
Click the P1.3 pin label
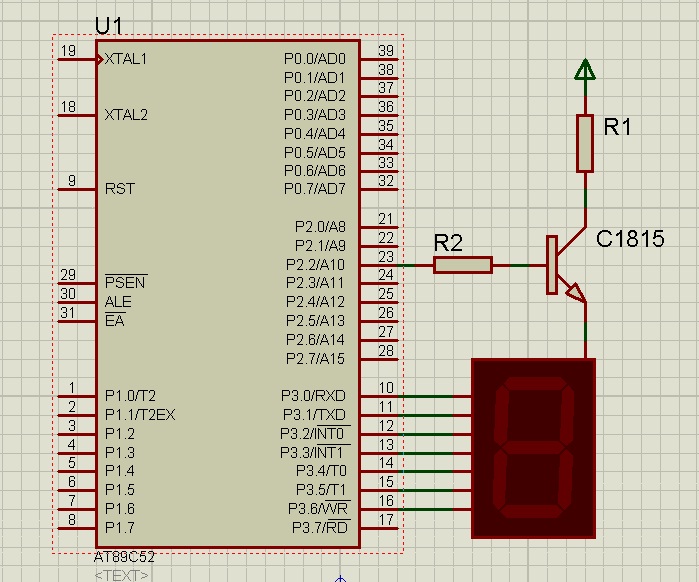[x=119, y=453]
